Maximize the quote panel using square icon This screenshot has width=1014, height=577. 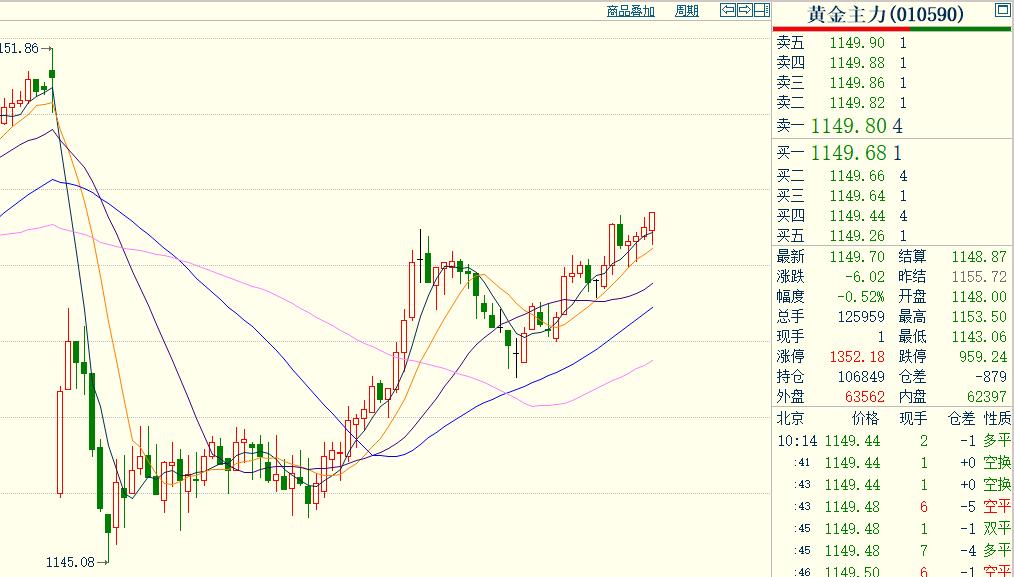[x=1001, y=11]
